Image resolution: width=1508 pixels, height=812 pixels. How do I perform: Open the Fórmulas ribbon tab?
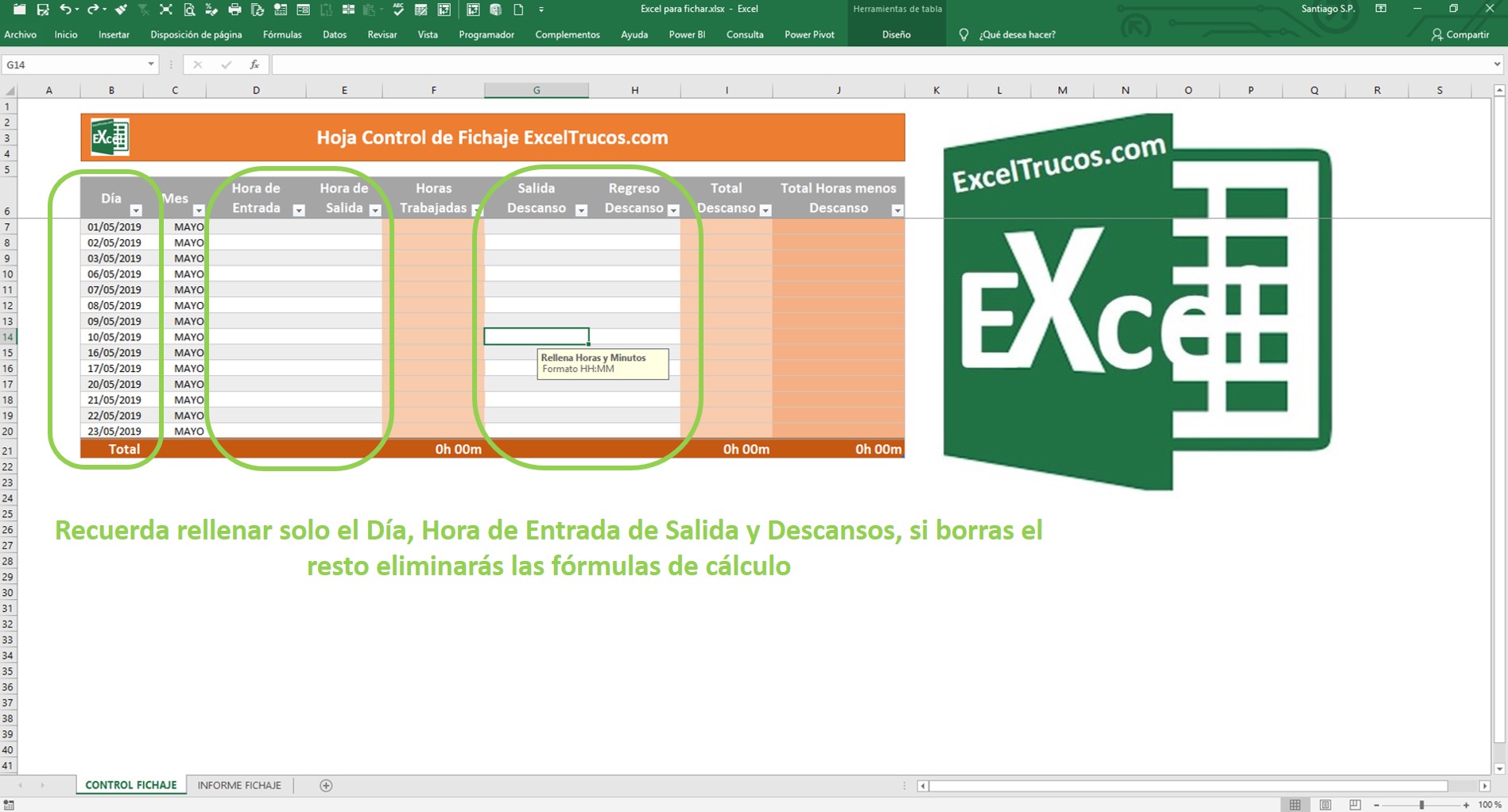[x=281, y=34]
